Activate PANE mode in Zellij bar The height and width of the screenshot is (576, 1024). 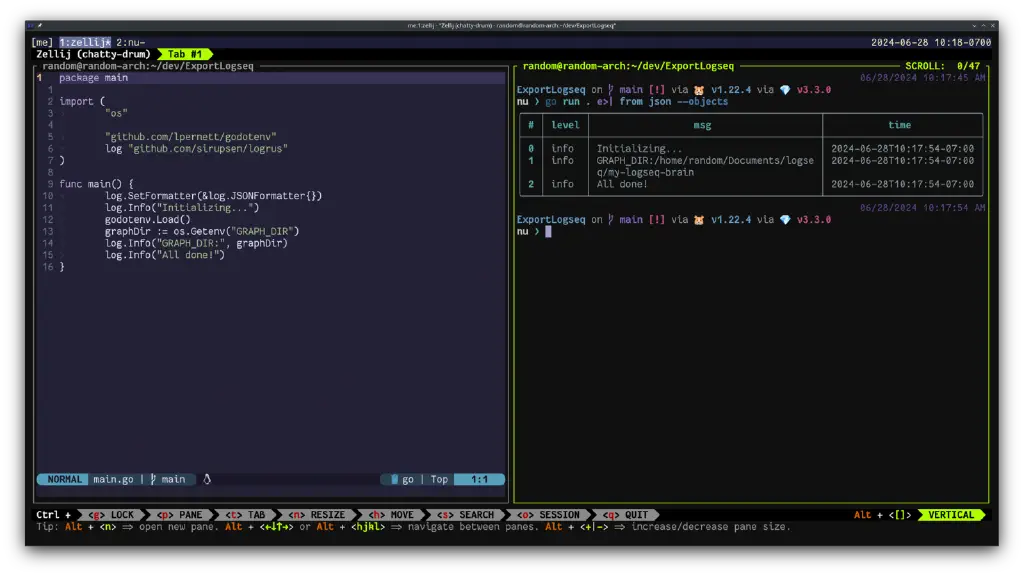click(180, 515)
